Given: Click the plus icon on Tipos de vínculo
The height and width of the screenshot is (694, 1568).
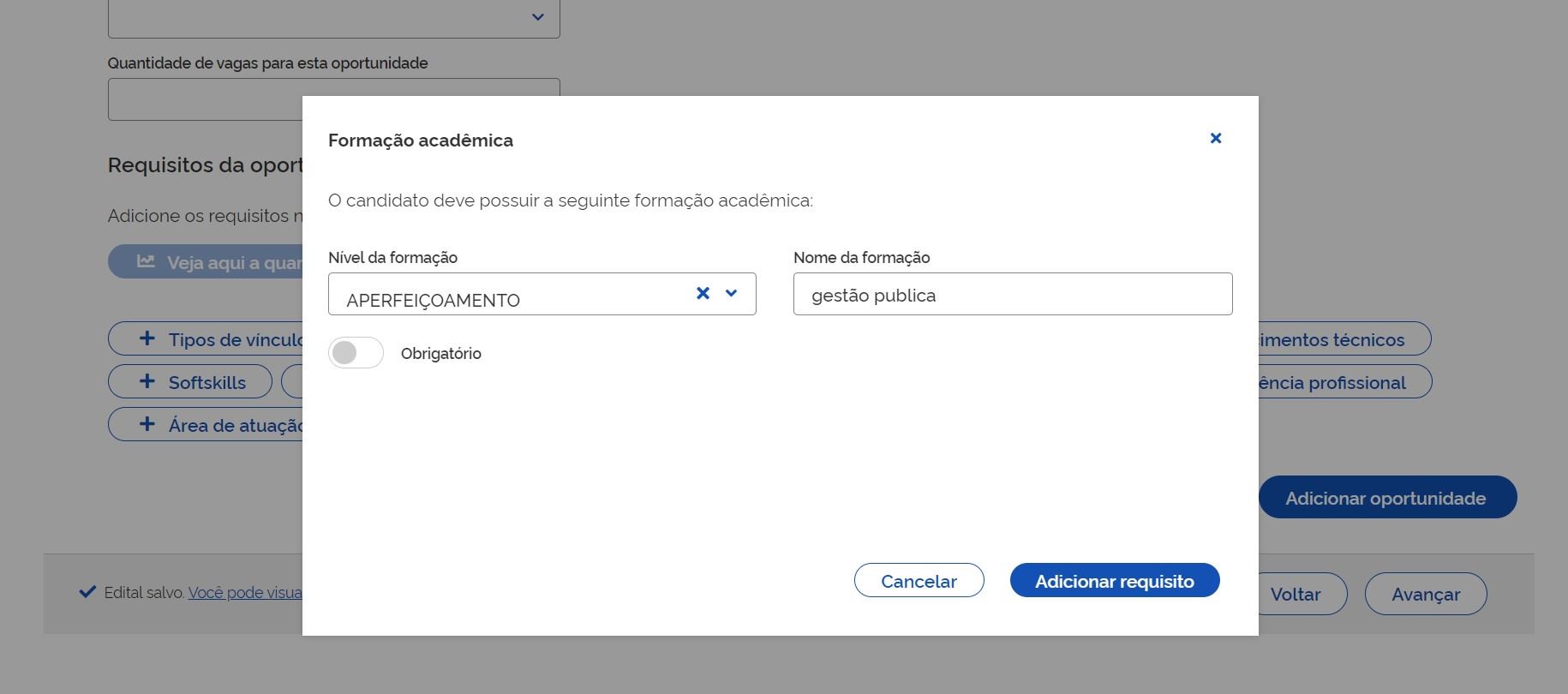Looking at the screenshot, I should tap(147, 338).
